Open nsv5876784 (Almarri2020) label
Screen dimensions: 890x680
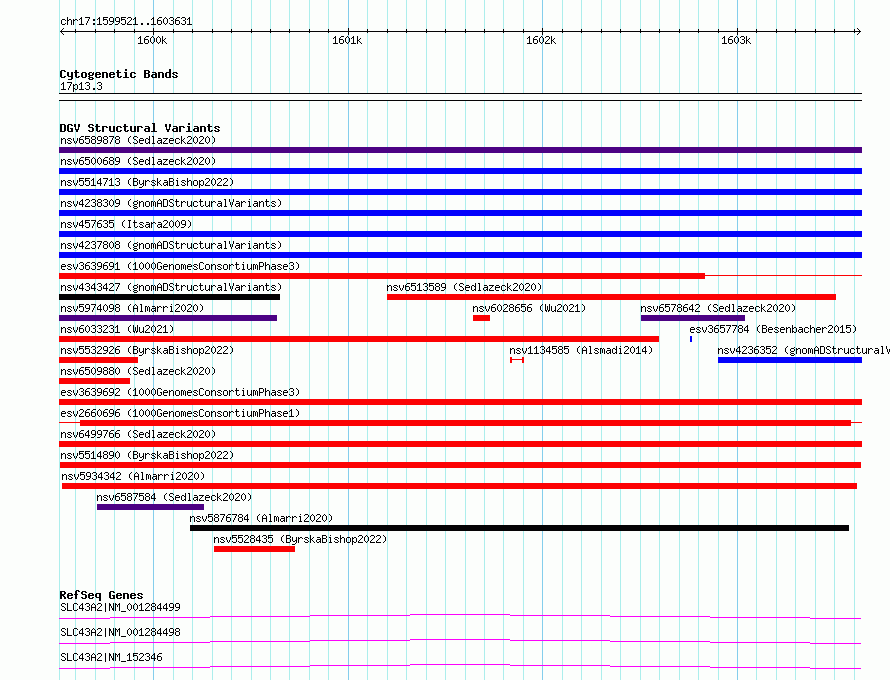click(x=261, y=518)
